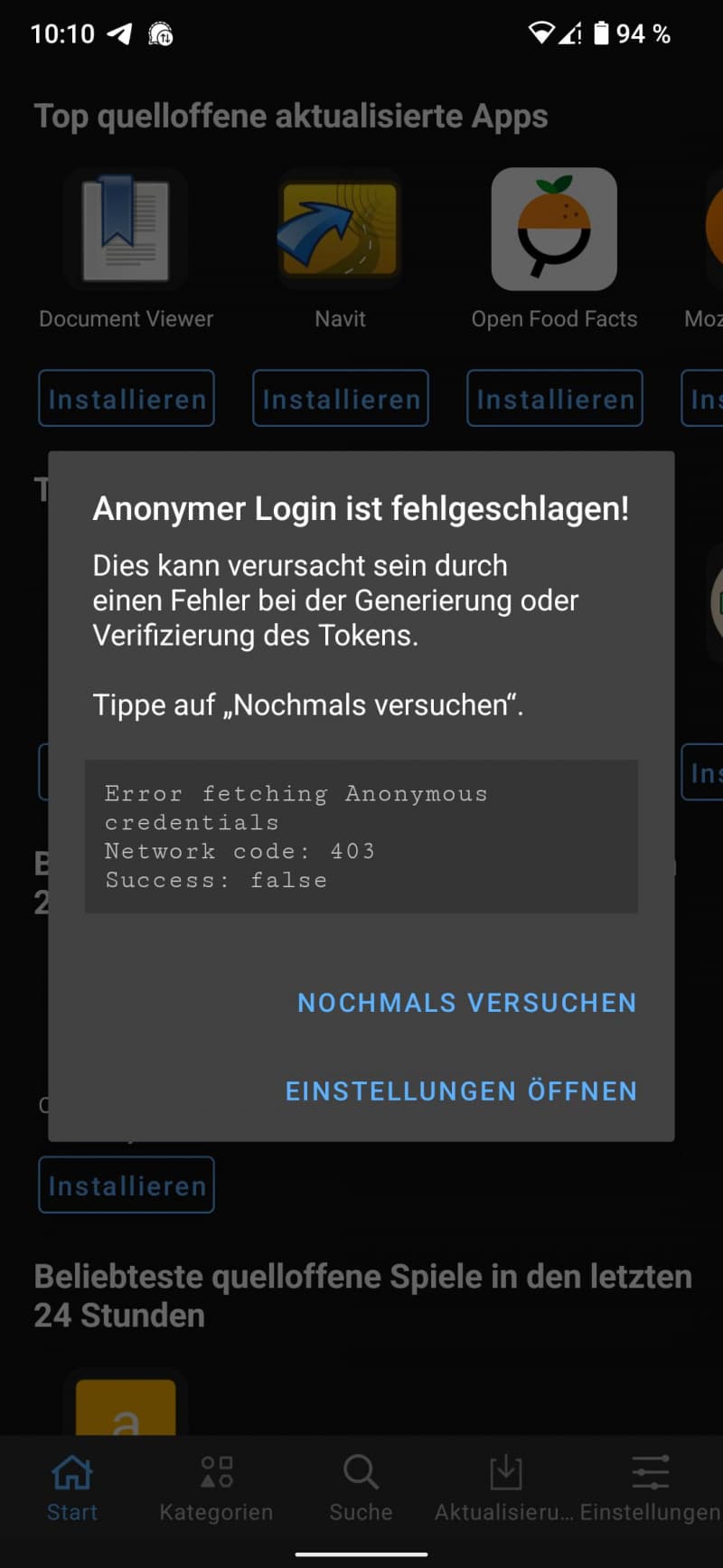Viewport: 723px width, 1568px height.
Task: Open the Navit app icon
Action: 340,229
